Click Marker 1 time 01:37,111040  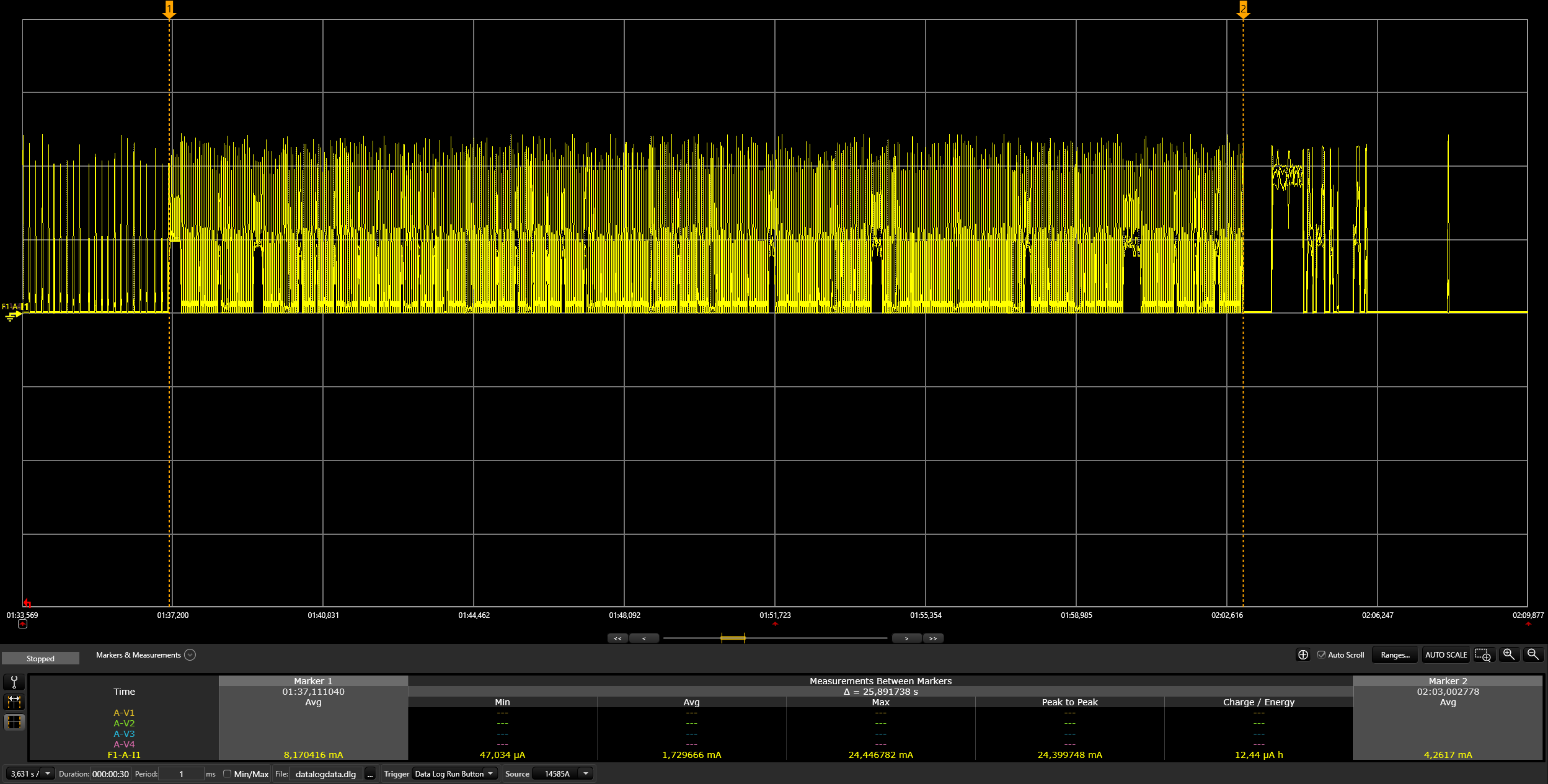[313, 692]
